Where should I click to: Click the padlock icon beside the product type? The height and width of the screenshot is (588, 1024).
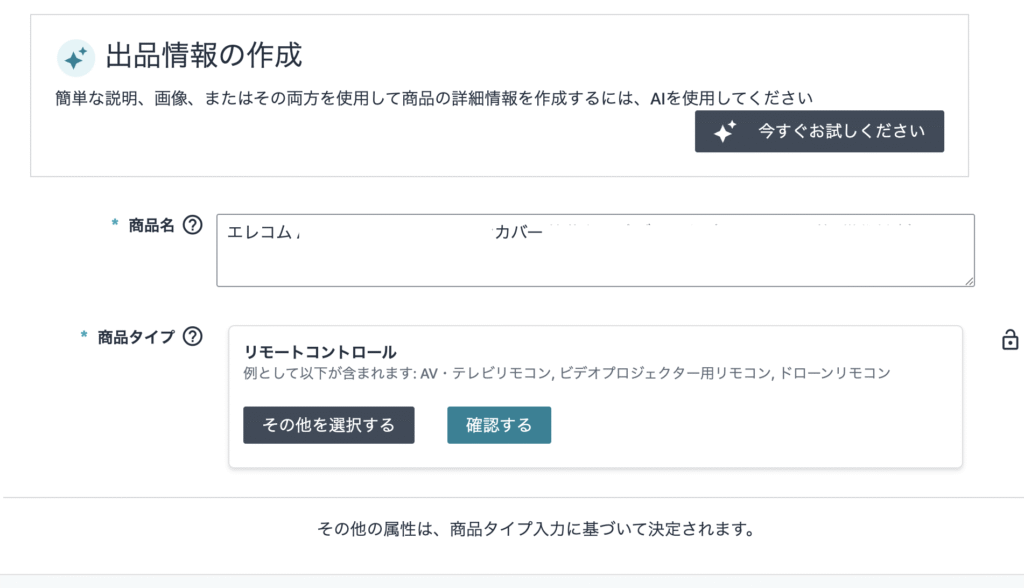click(1010, 340)
